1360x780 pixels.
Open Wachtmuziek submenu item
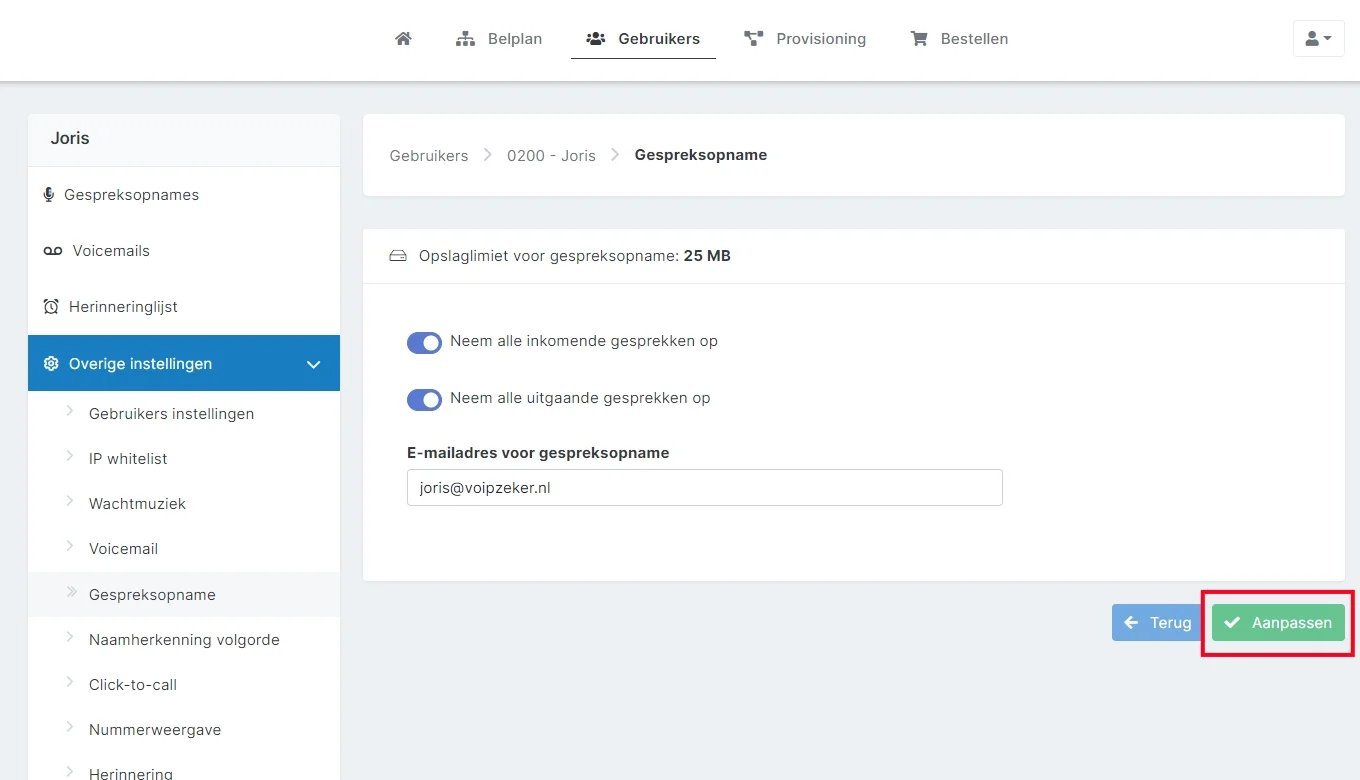[x=137, y=504]
